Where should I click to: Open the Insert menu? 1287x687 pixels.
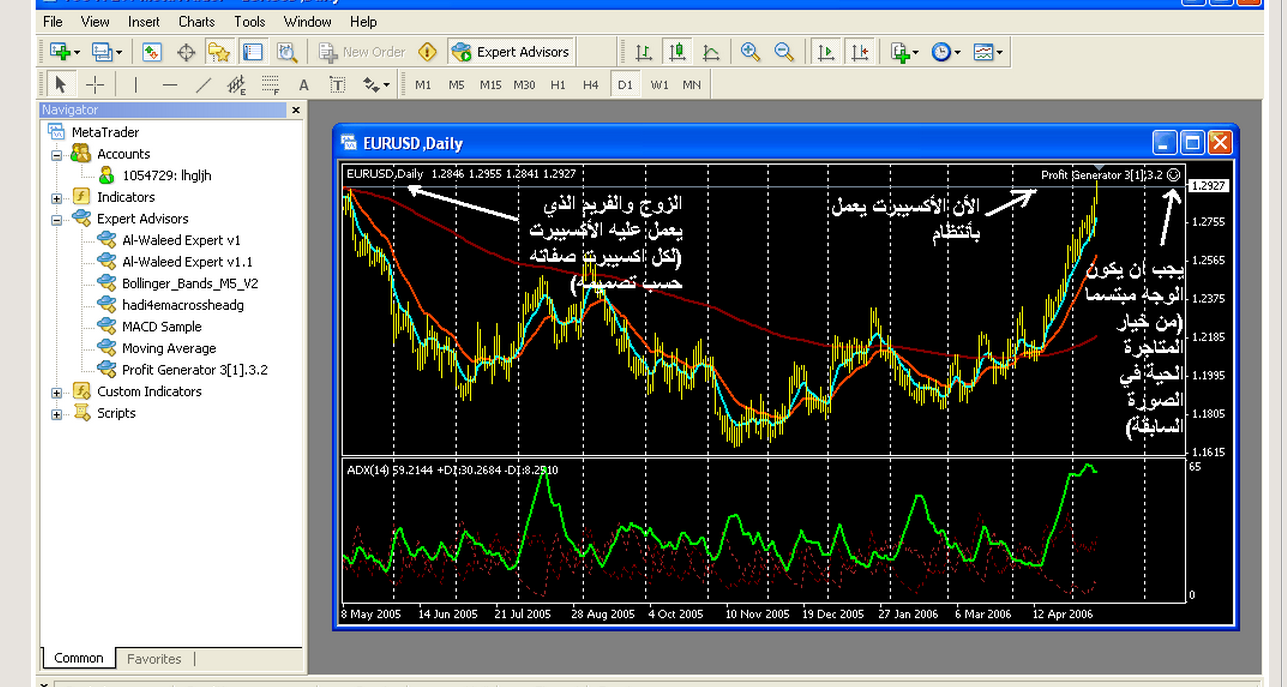[144, 21]
